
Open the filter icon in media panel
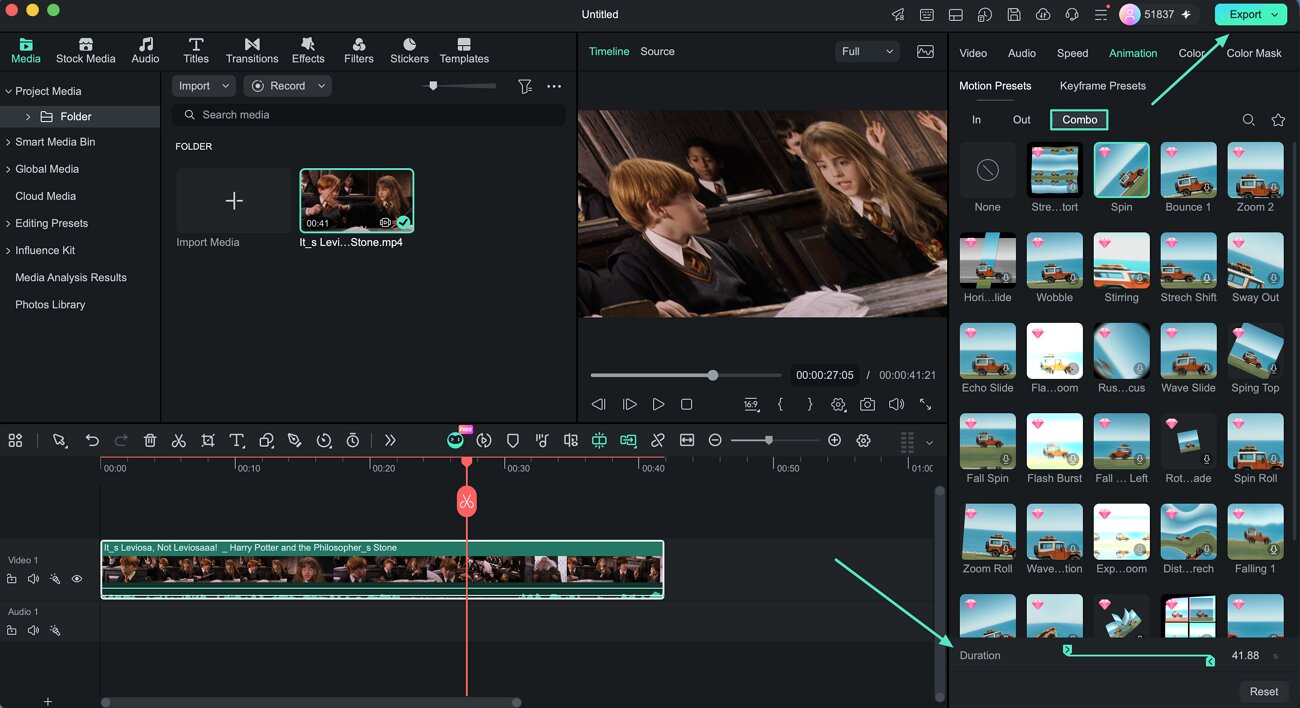click(525, 86)
